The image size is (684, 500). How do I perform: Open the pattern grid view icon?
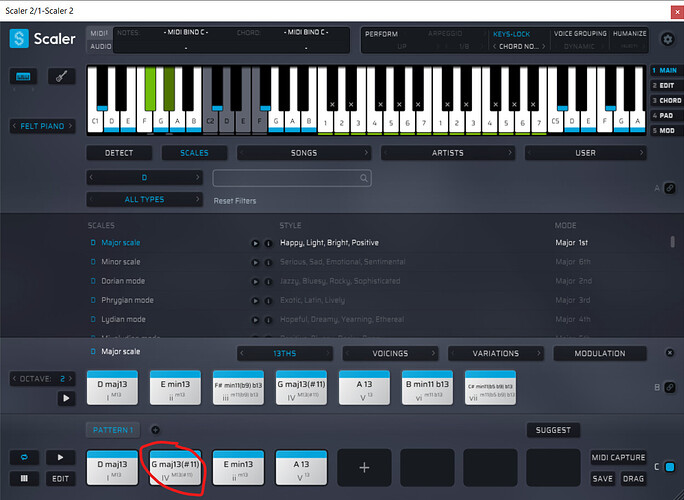coord(24,479)
